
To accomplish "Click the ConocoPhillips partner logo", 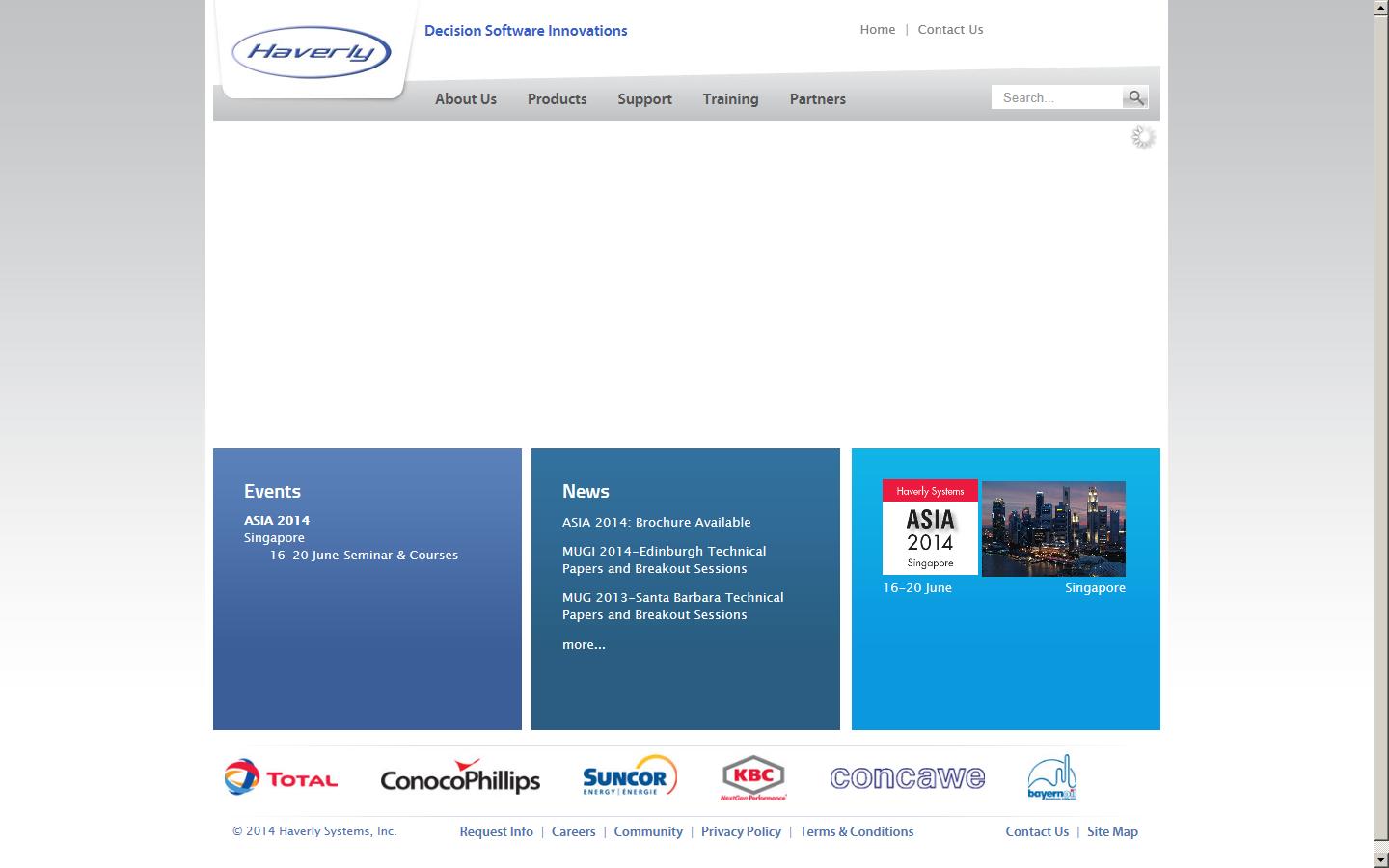I will coord(460,777).
